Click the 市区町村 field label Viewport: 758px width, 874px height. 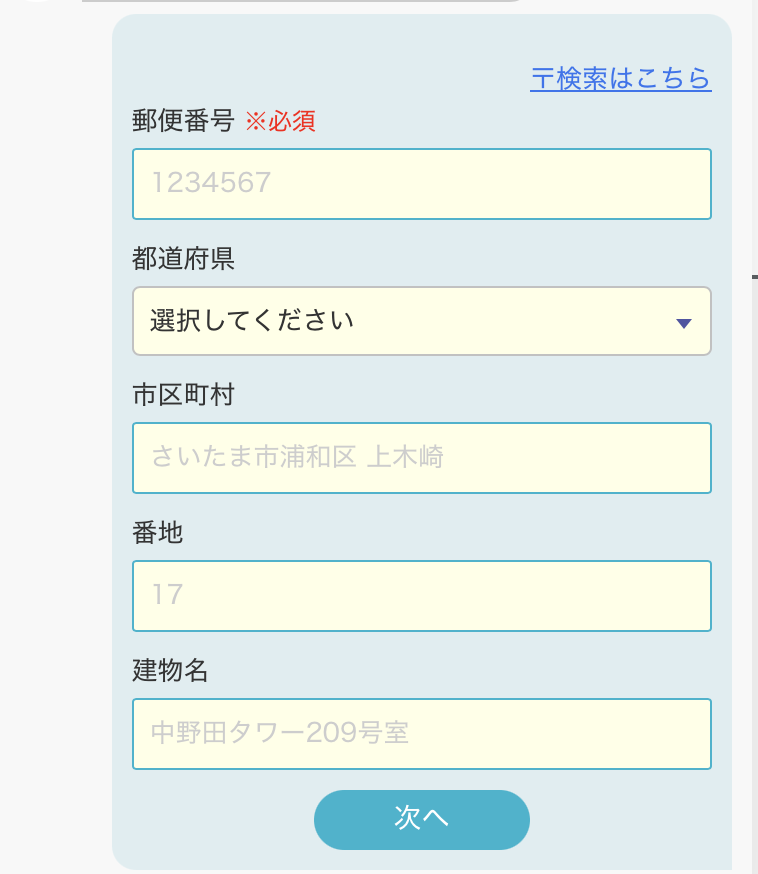tap(183, 395)
